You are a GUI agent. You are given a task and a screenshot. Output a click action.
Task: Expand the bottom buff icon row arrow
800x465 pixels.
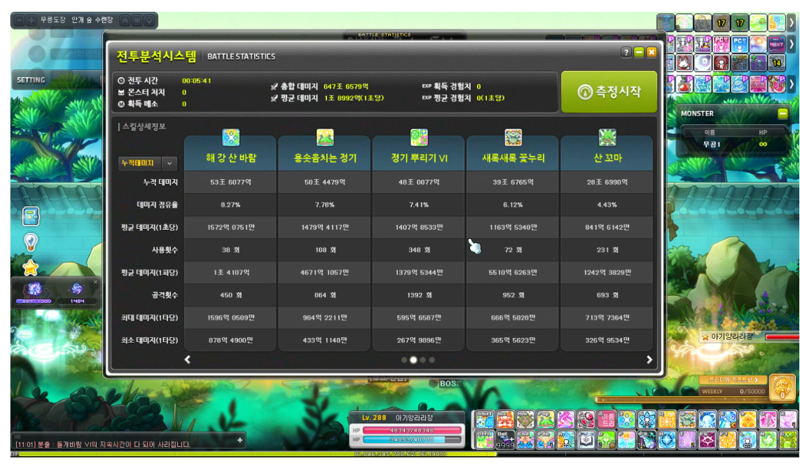click(x=792, y=84)
